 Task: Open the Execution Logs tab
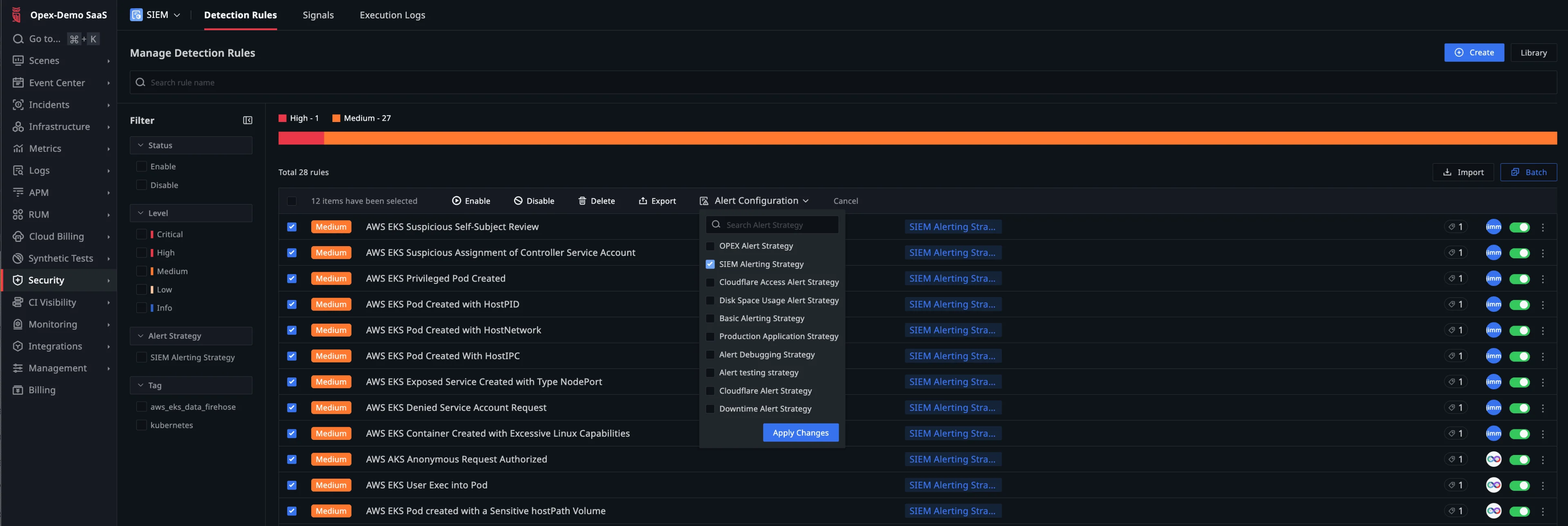392,15
